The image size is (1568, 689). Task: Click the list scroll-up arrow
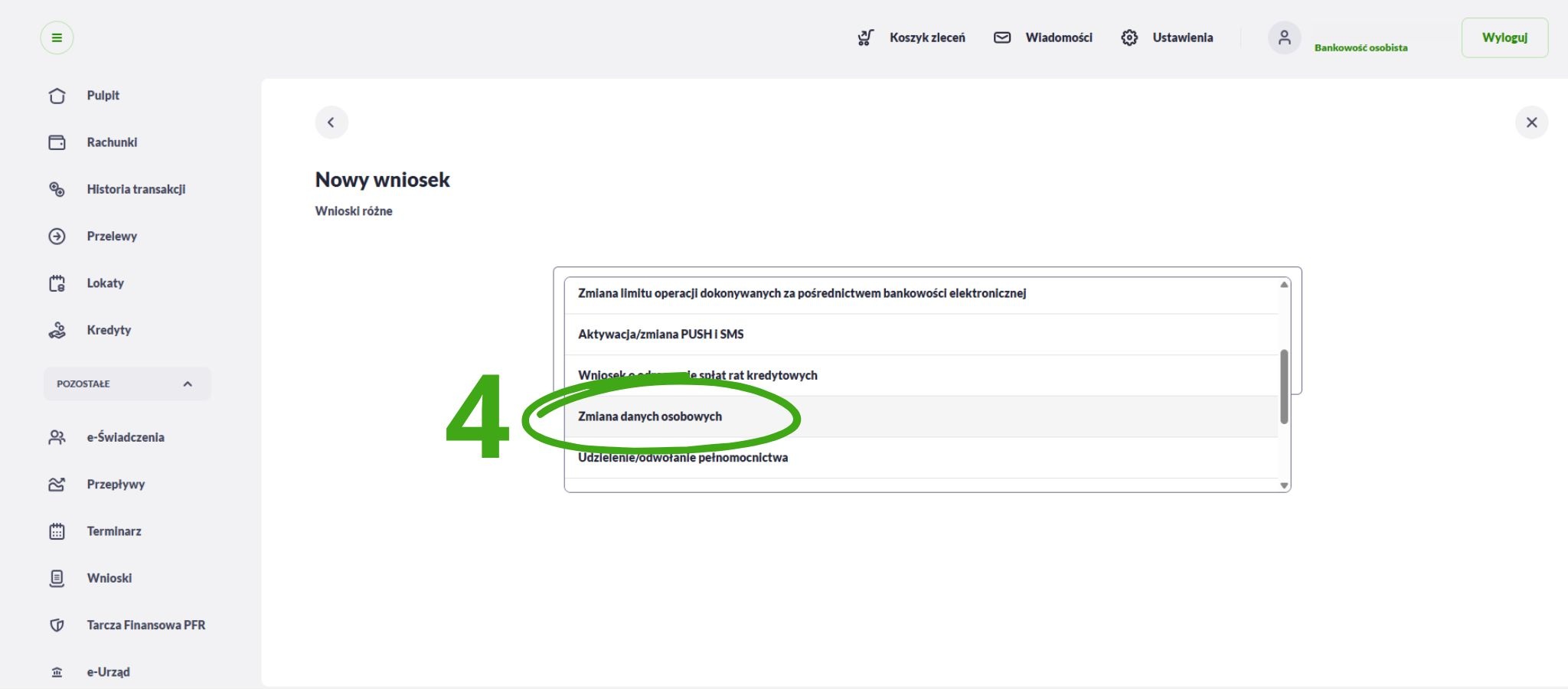click(x=1284, y=285)
